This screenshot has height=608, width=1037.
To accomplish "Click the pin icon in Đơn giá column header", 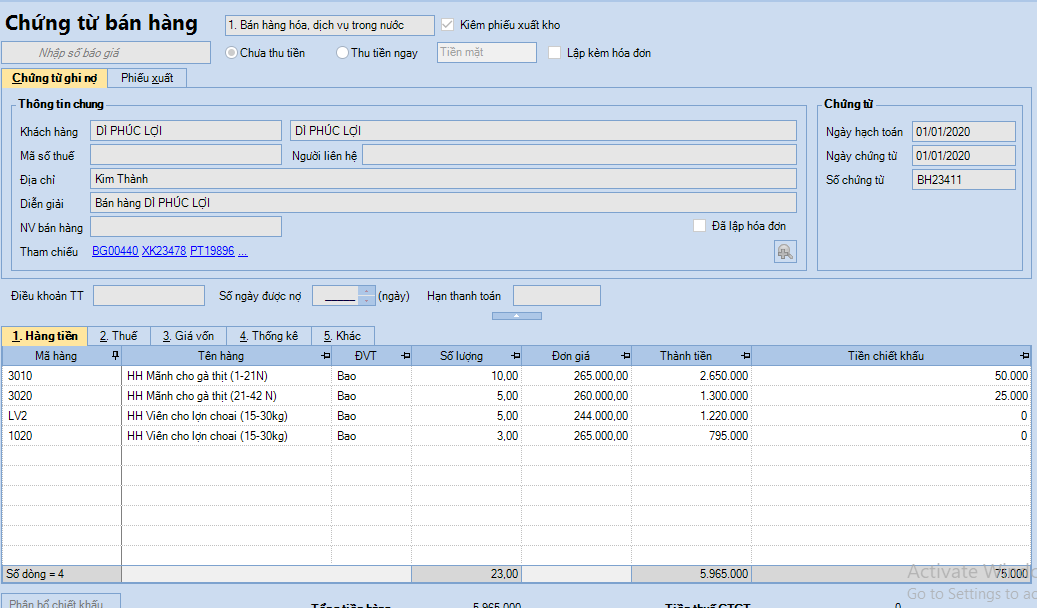I will pyautogui.click(x=625, y=356).
